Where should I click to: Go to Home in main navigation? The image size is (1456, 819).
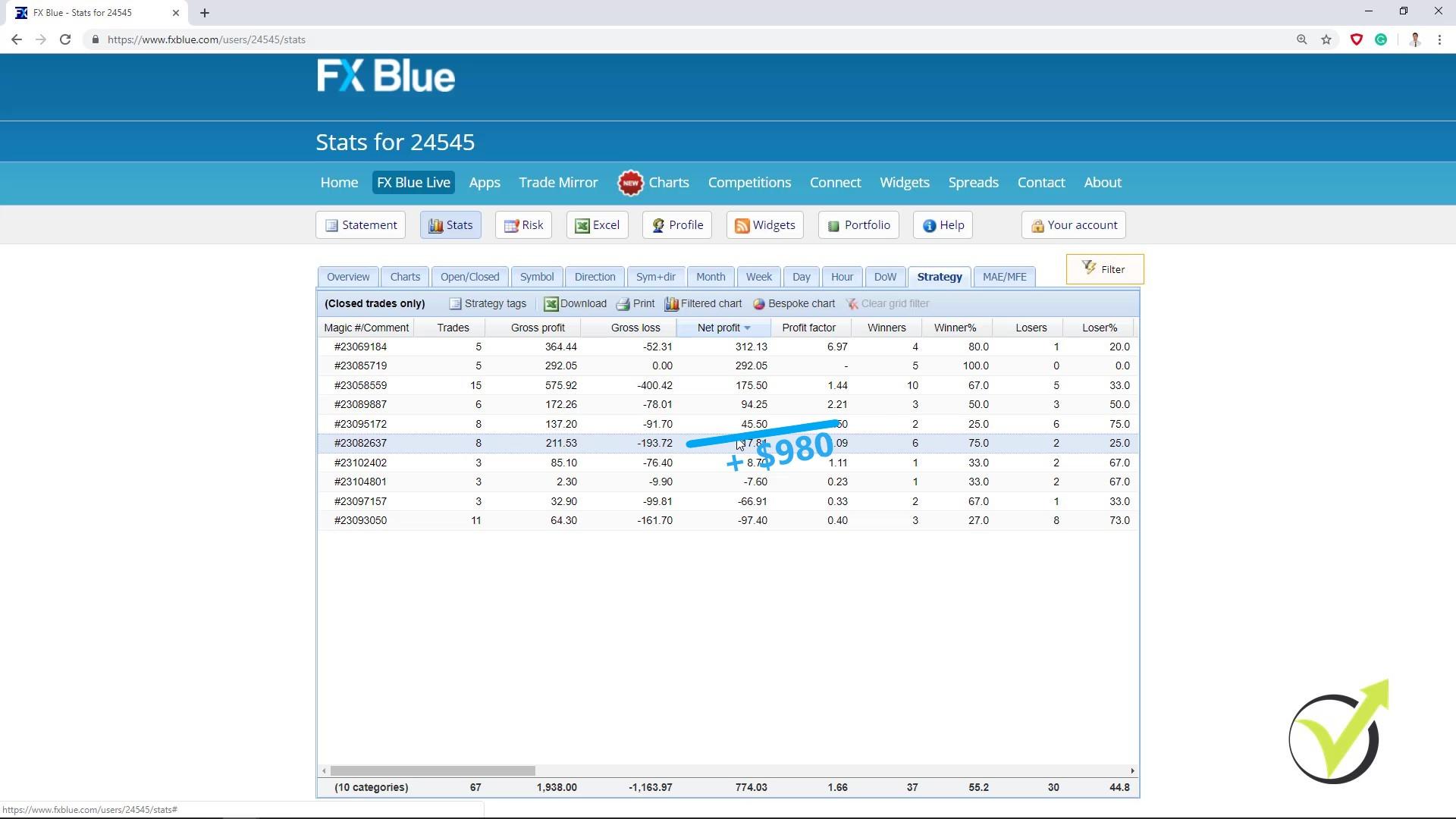(339, 183)
